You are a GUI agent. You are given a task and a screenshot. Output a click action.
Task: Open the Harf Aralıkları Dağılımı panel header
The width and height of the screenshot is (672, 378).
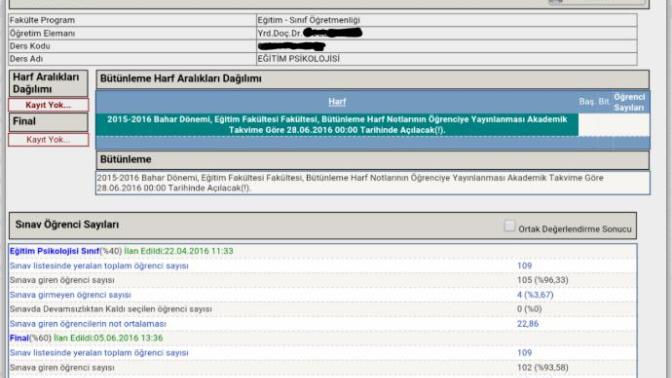48,83
